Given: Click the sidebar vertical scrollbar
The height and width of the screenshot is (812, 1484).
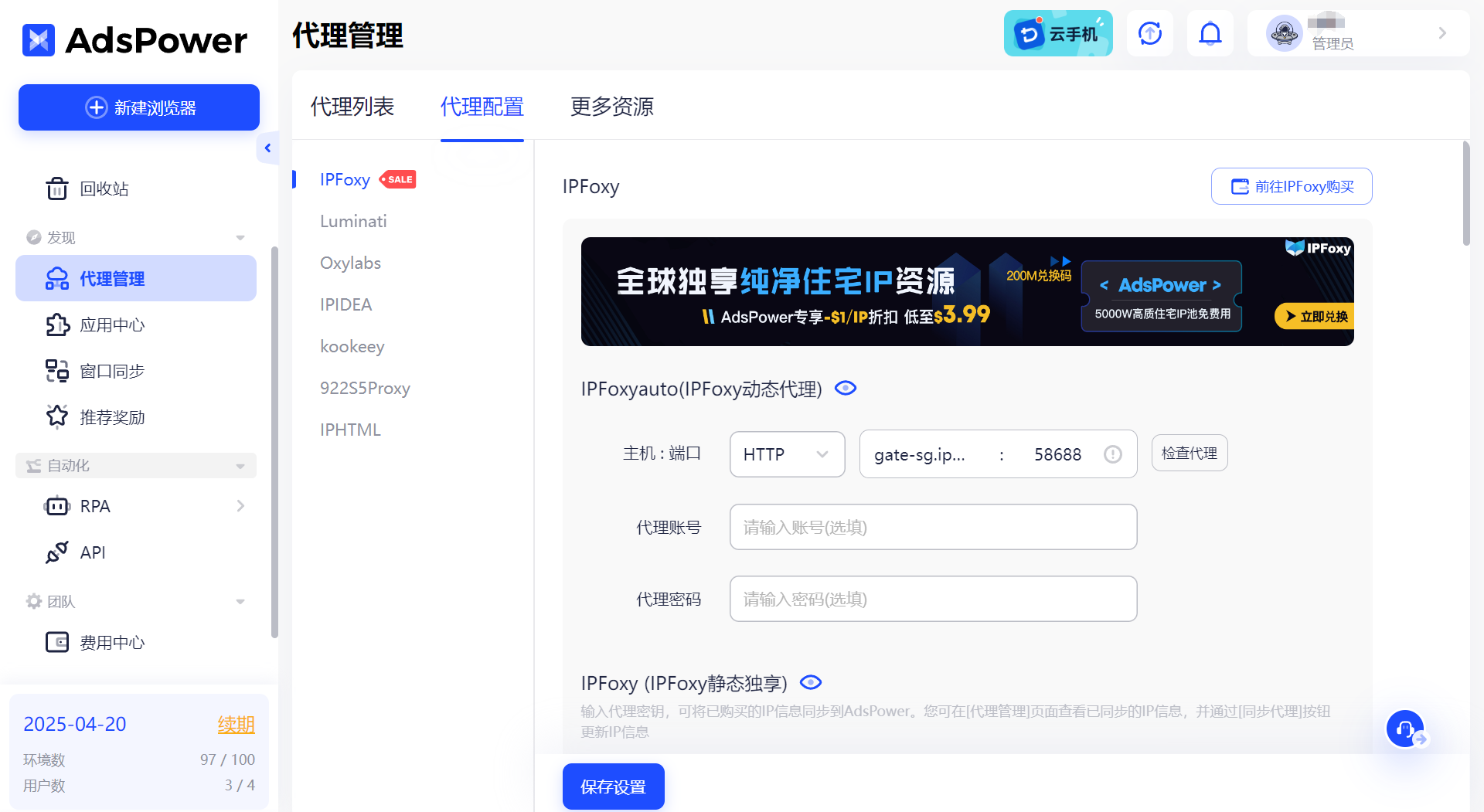Looking at the screenshot, I should (274, 442).
